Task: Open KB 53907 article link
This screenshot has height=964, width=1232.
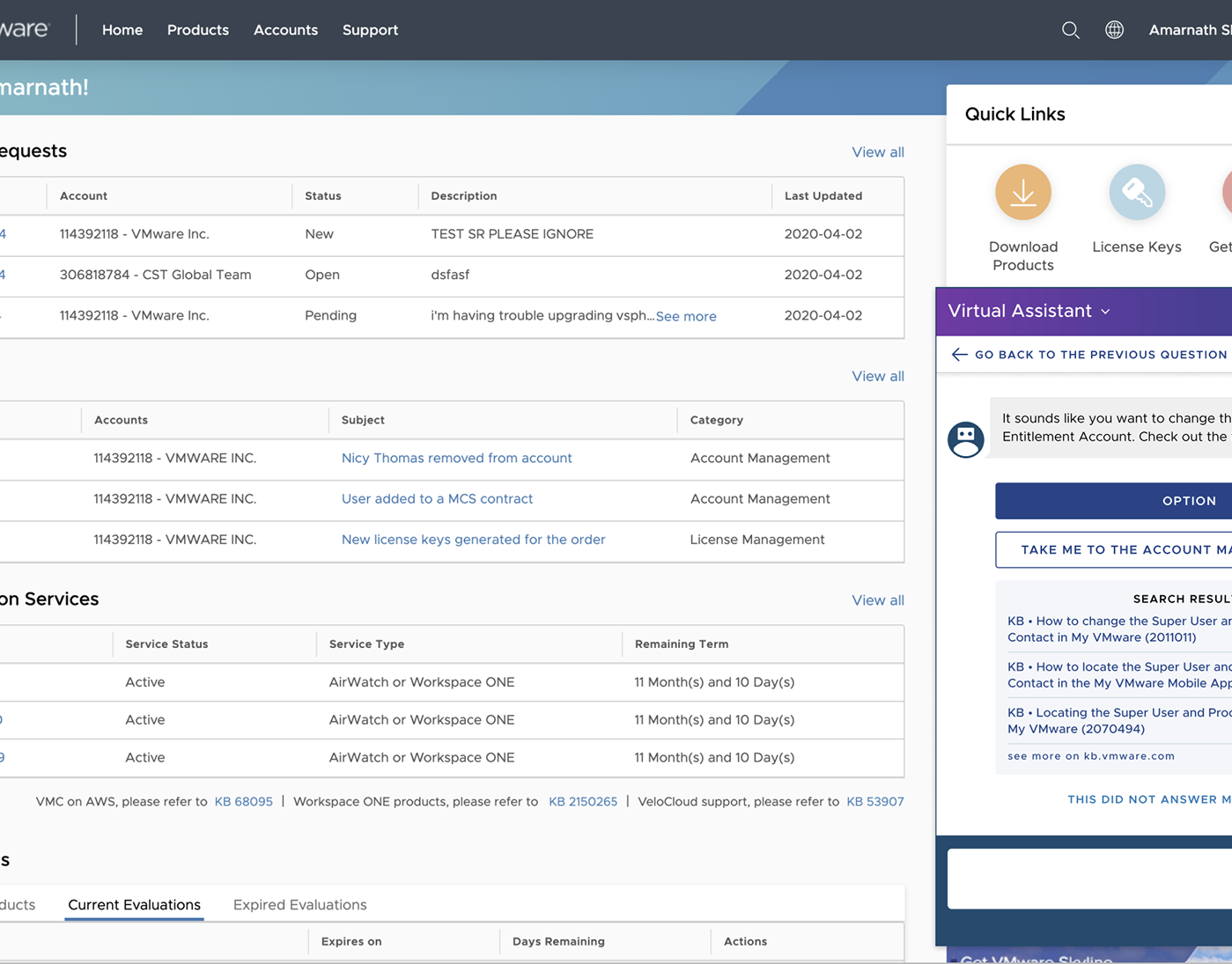Action: 874,802
